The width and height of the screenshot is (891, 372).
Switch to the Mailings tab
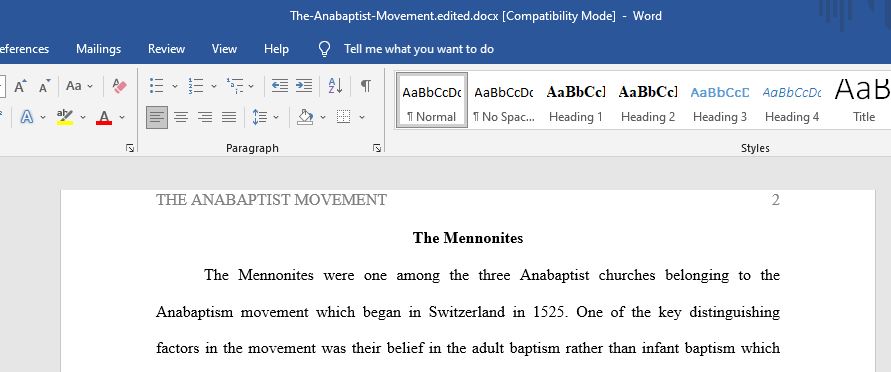point(98,49)
